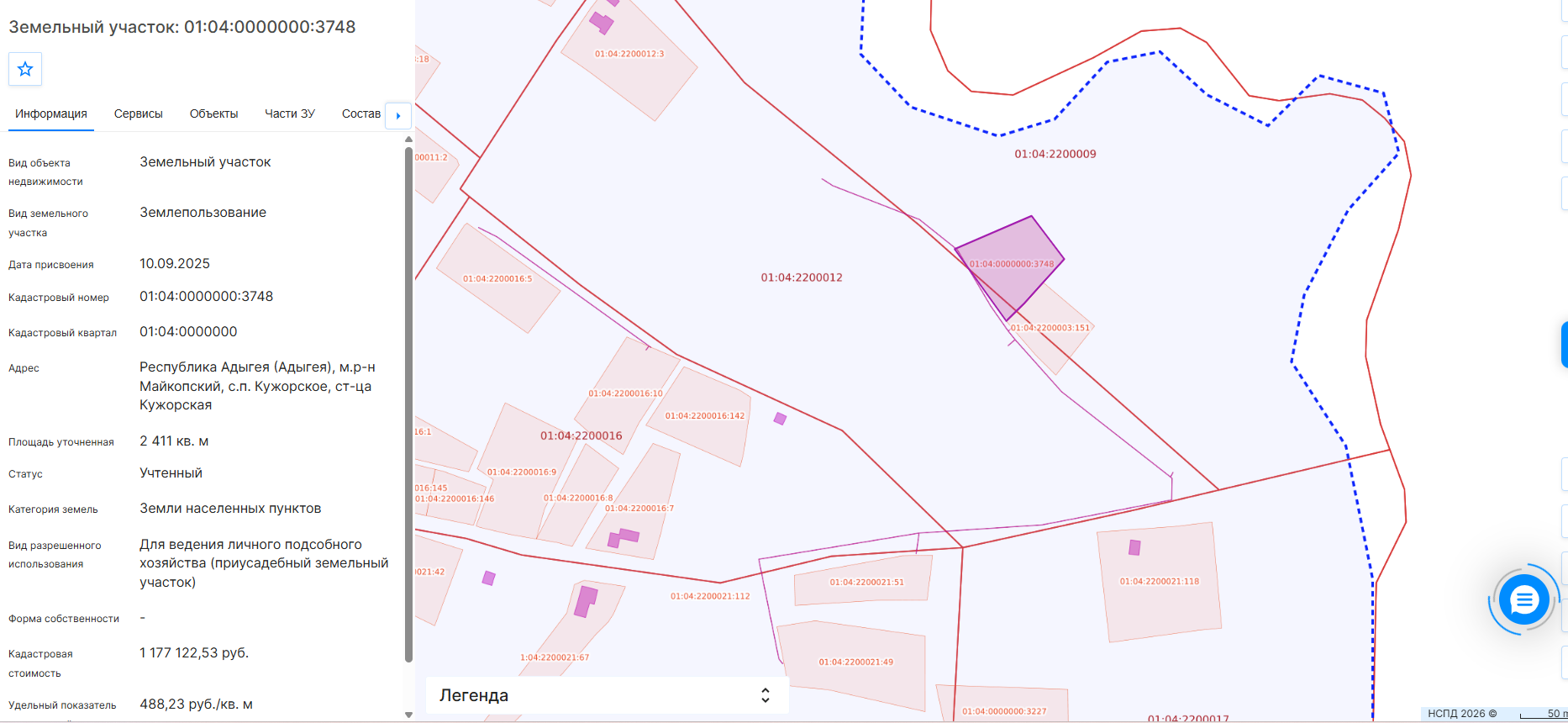This screenshot has width=1568, height=723.
Task: Click cadastral number value 01:04:0000000:3748 in panel
Action: coord(207,296)
